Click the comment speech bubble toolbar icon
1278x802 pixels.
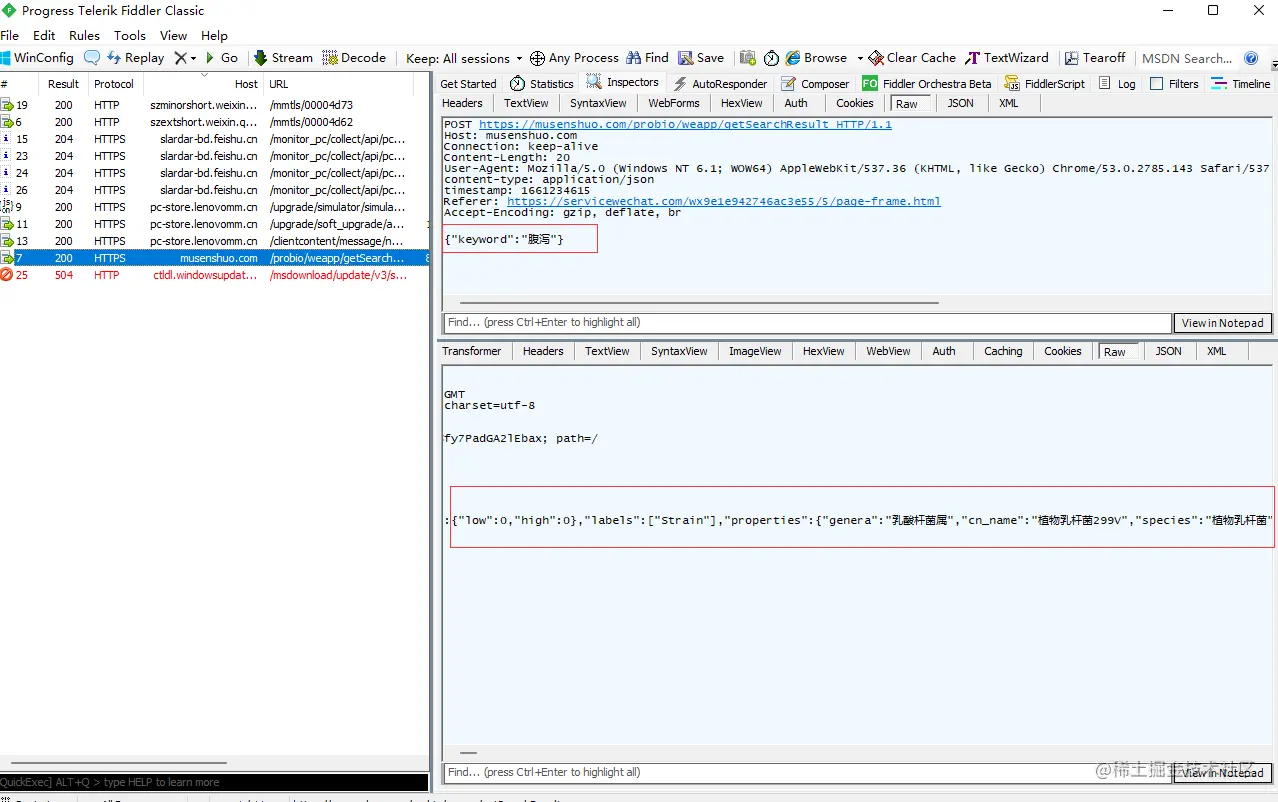(x=92, y=58)
